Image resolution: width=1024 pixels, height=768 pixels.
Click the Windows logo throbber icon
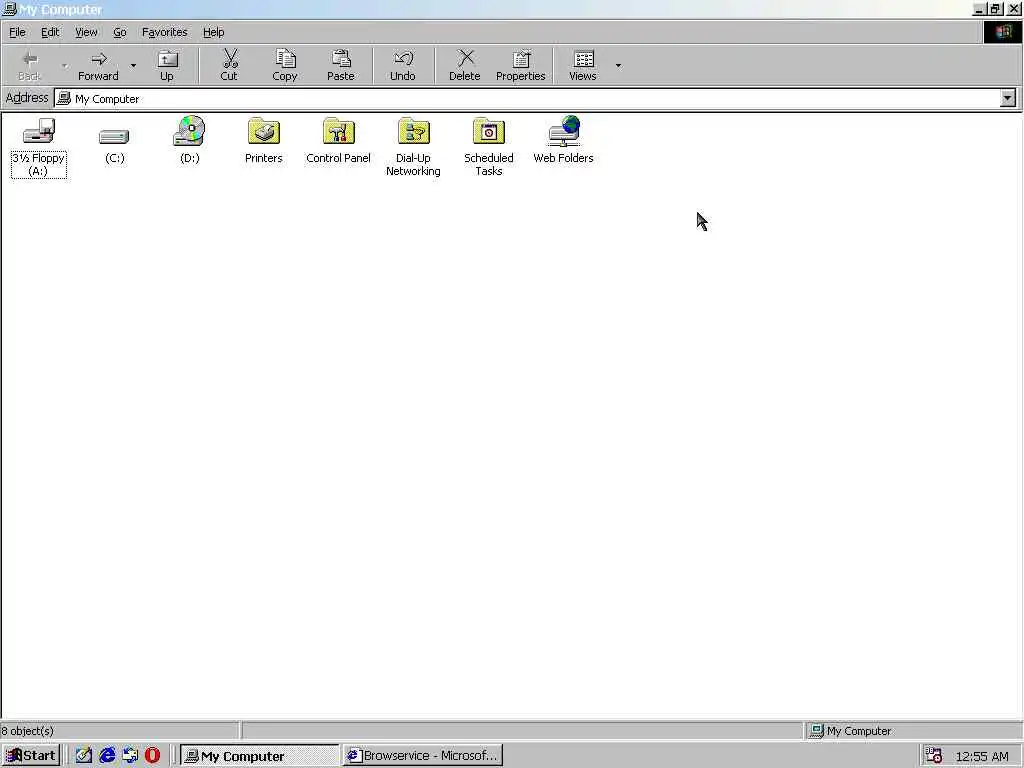[x=1003, y=32]
